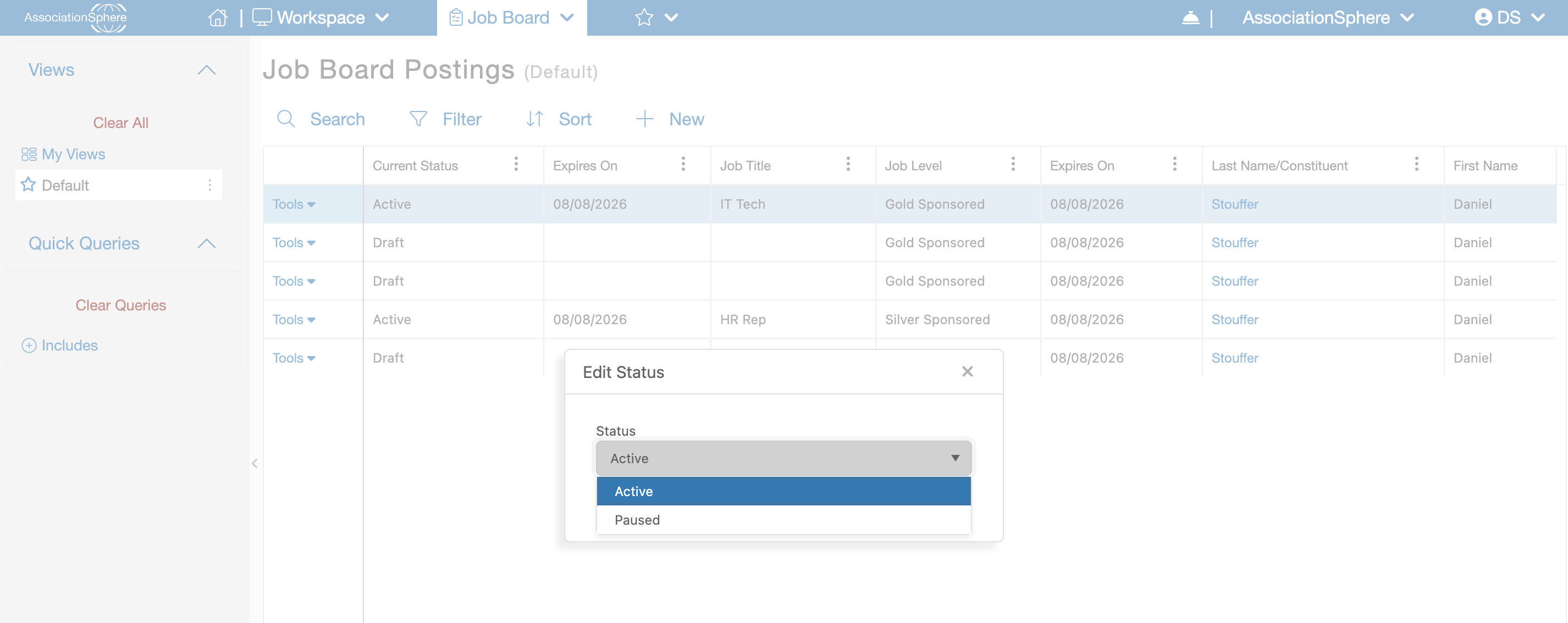1568x623 pixels.
Task: Click Clear All in Views
Action: pos(120,123)
